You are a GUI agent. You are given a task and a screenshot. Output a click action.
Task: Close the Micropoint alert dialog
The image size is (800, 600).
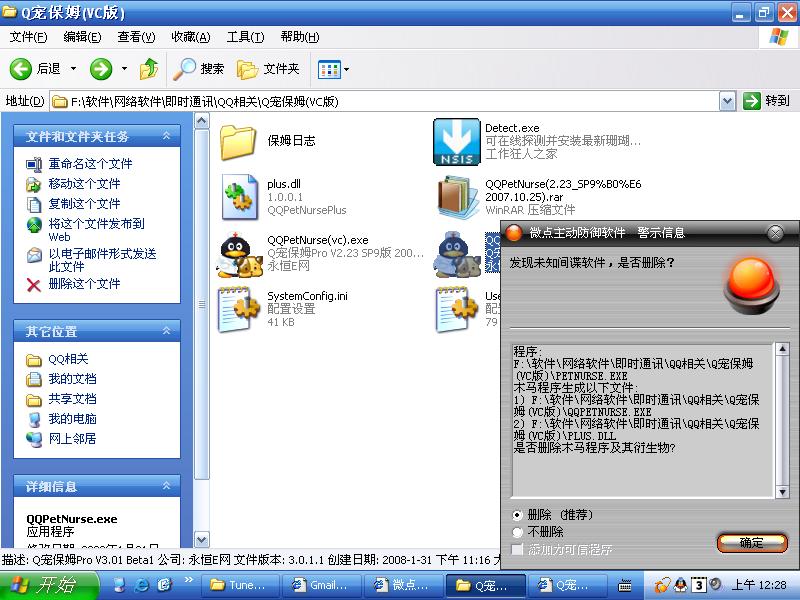click(x=775, y=233)
